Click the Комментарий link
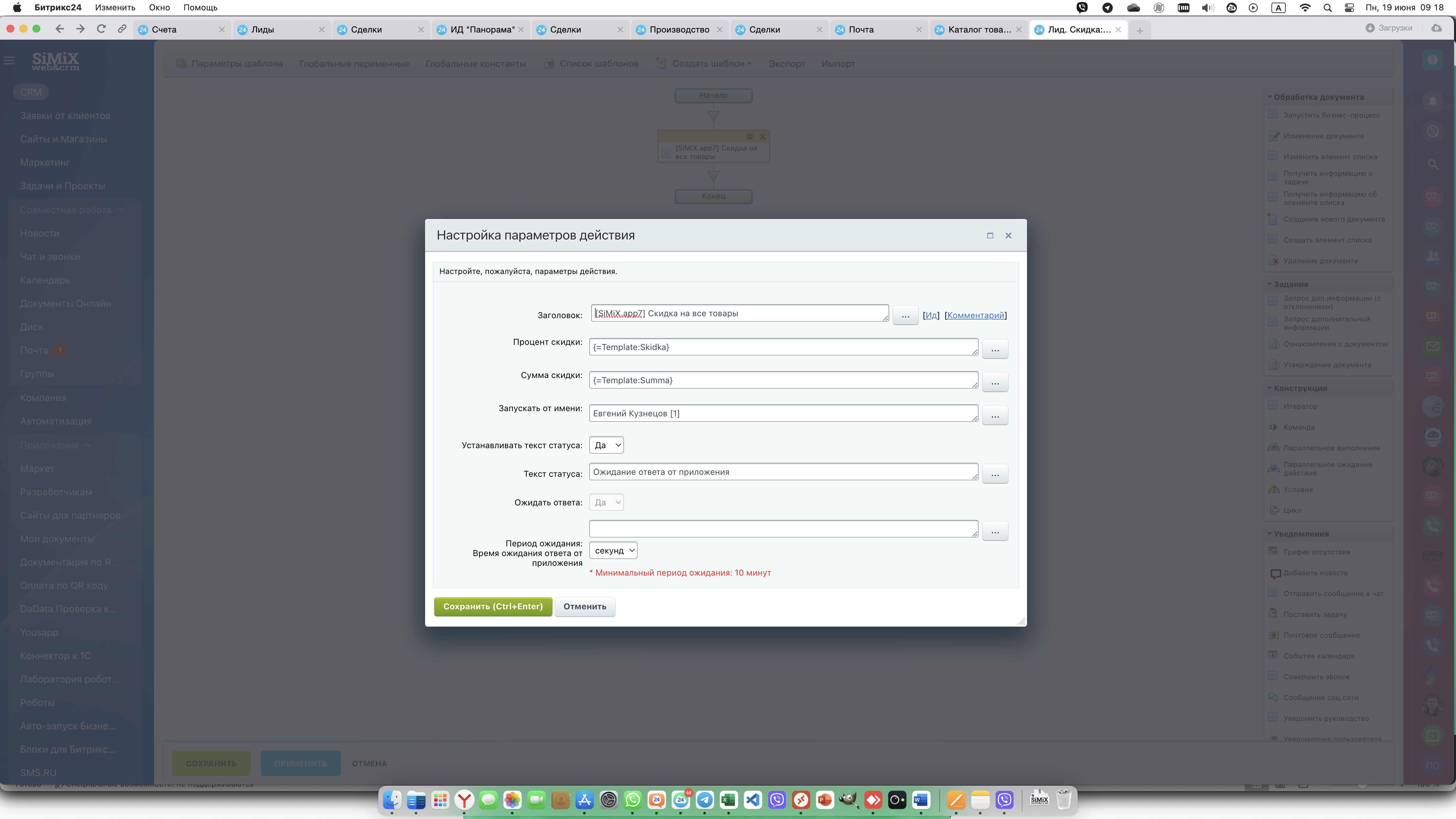 point(976,315)
